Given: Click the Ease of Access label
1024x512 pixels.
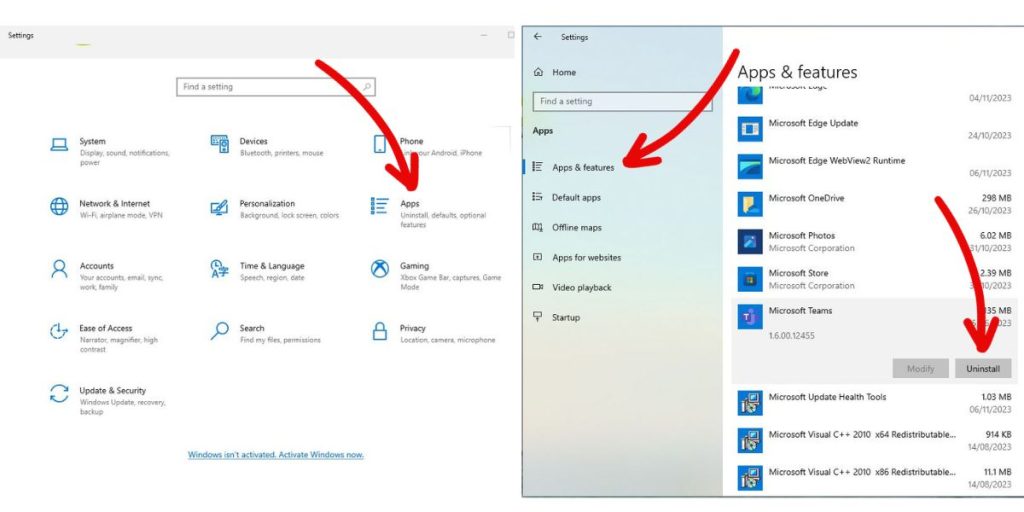Looking at the screenshot, I should (106, 328).
